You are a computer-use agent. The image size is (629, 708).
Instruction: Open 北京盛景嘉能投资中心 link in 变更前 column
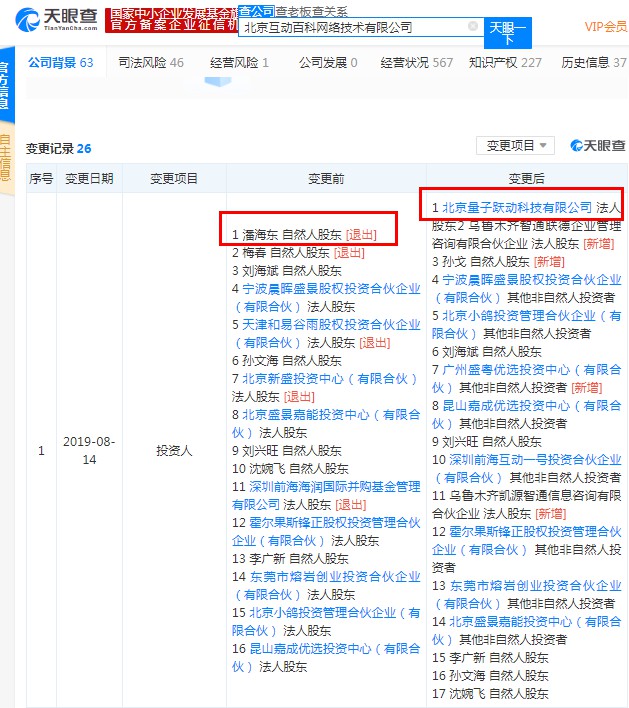[x=326, y=424]
